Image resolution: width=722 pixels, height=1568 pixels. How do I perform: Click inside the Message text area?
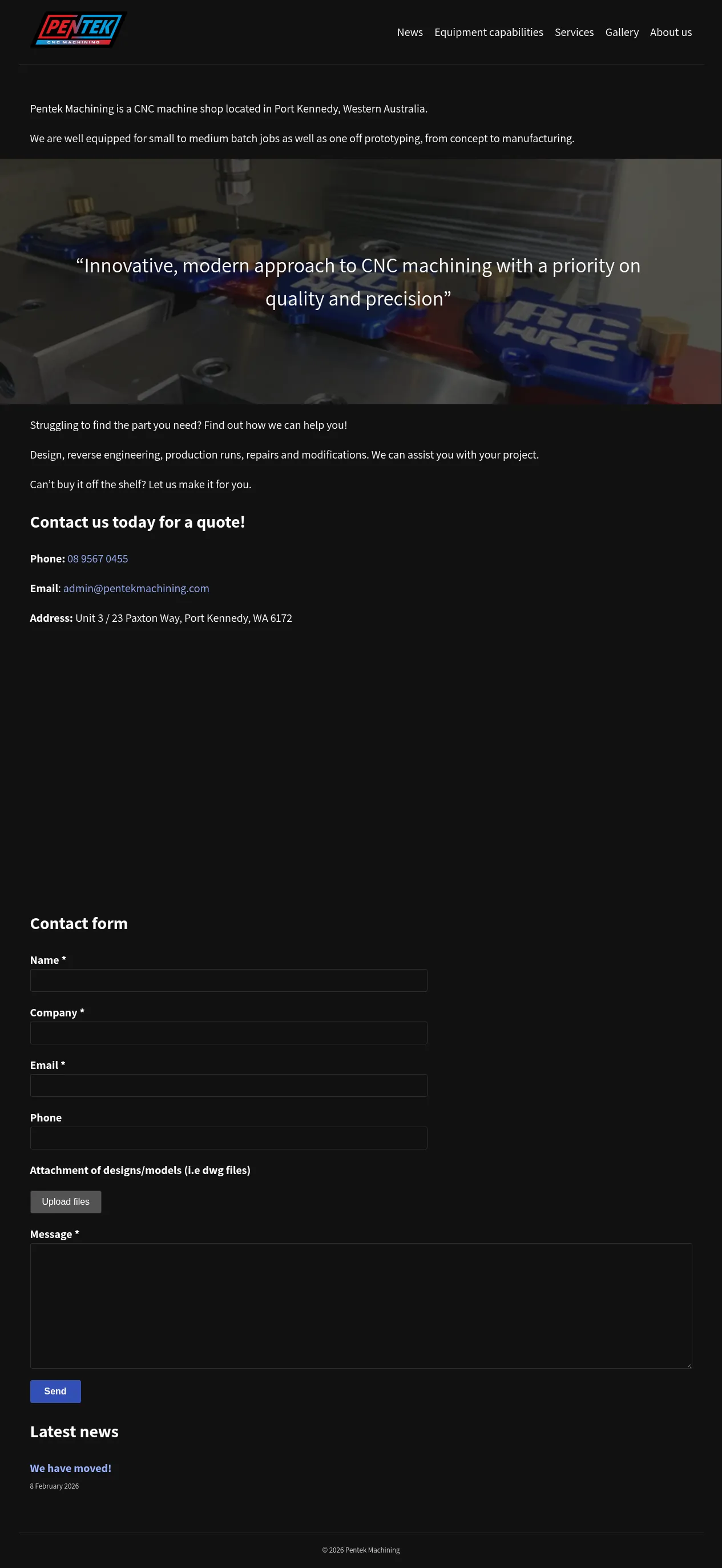click(361, 1305)
